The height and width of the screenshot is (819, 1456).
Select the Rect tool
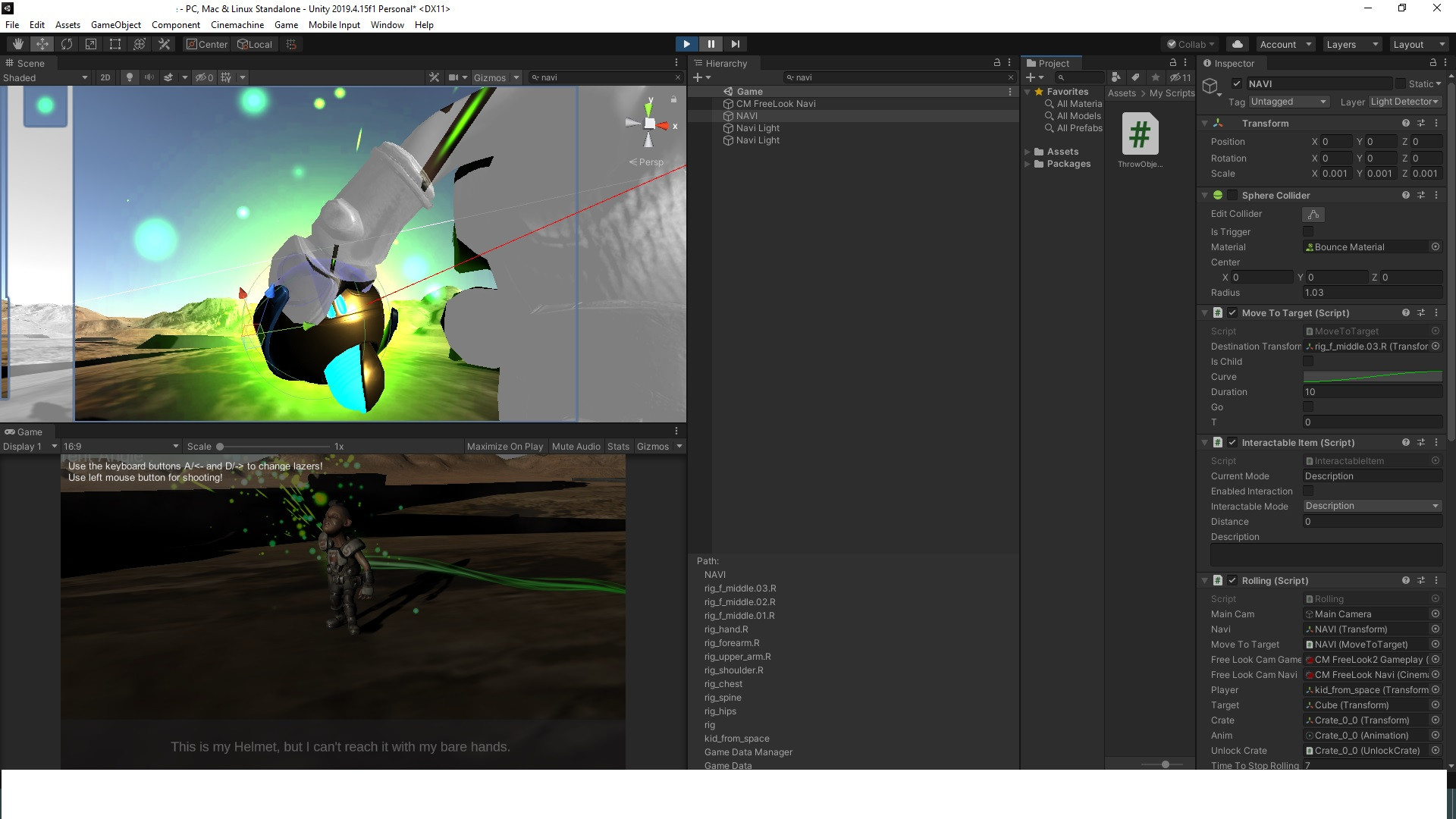pos(115,44)
